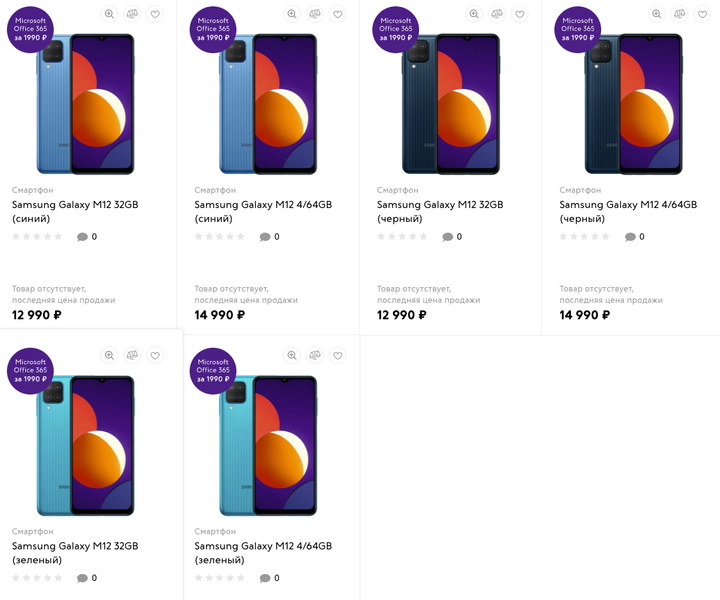Toggle wishlist heart on green M12 4/64GB
The image size is (720, 600).
(338, 355)
